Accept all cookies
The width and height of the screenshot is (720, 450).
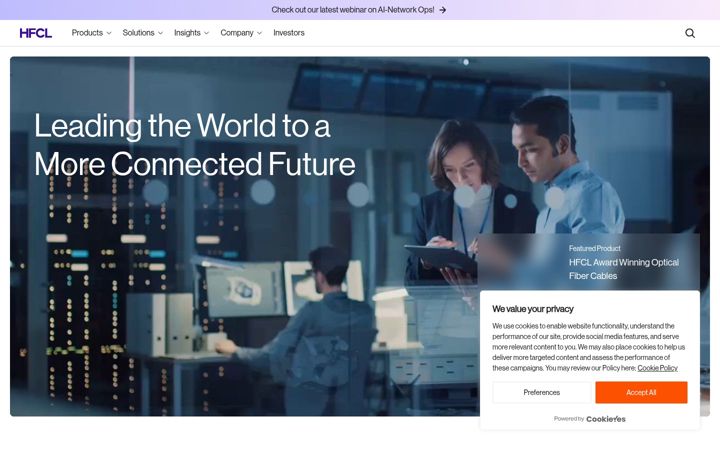[641, 392]
